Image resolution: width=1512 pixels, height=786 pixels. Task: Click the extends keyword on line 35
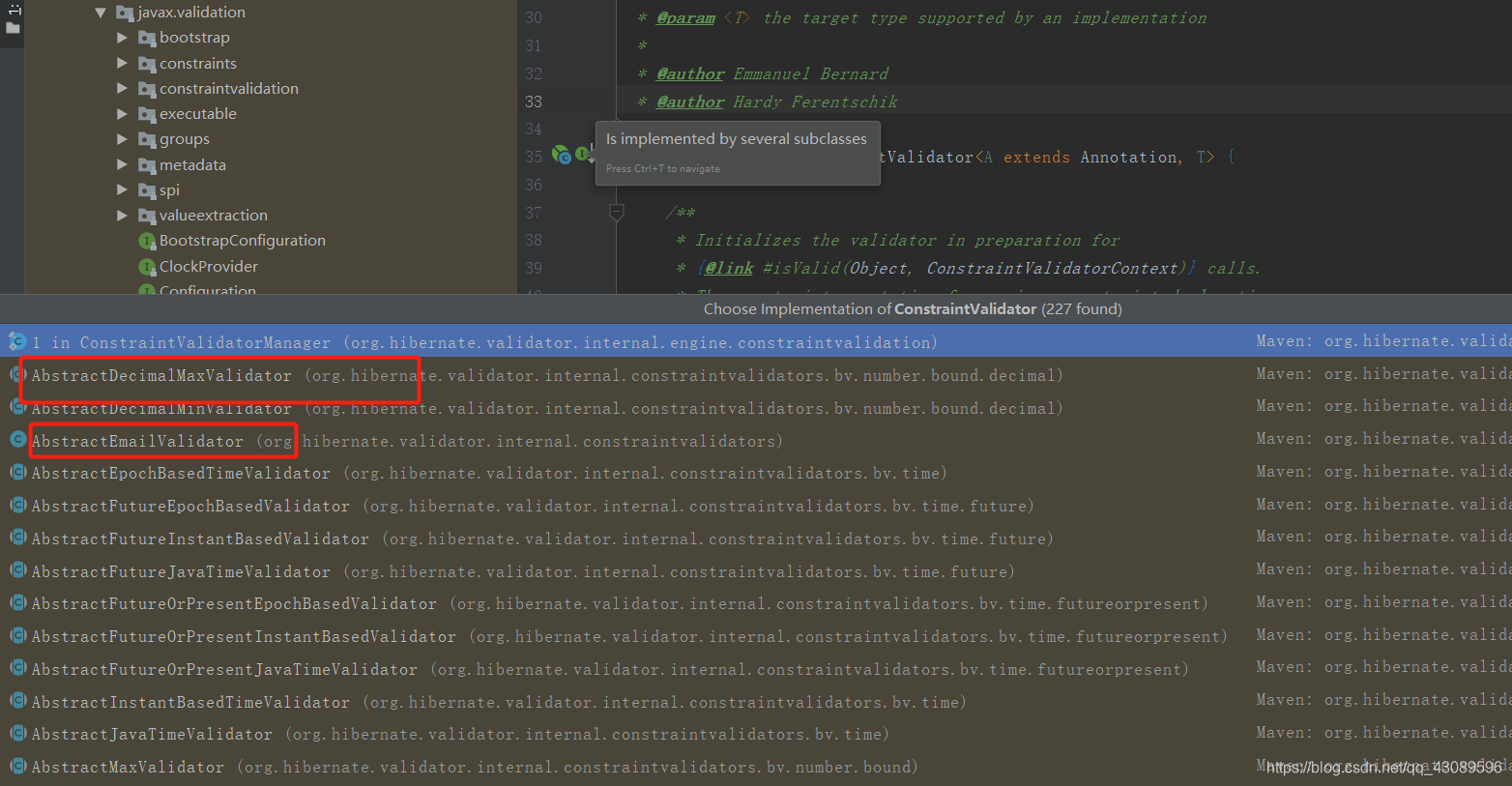(x=1036, y=158)
